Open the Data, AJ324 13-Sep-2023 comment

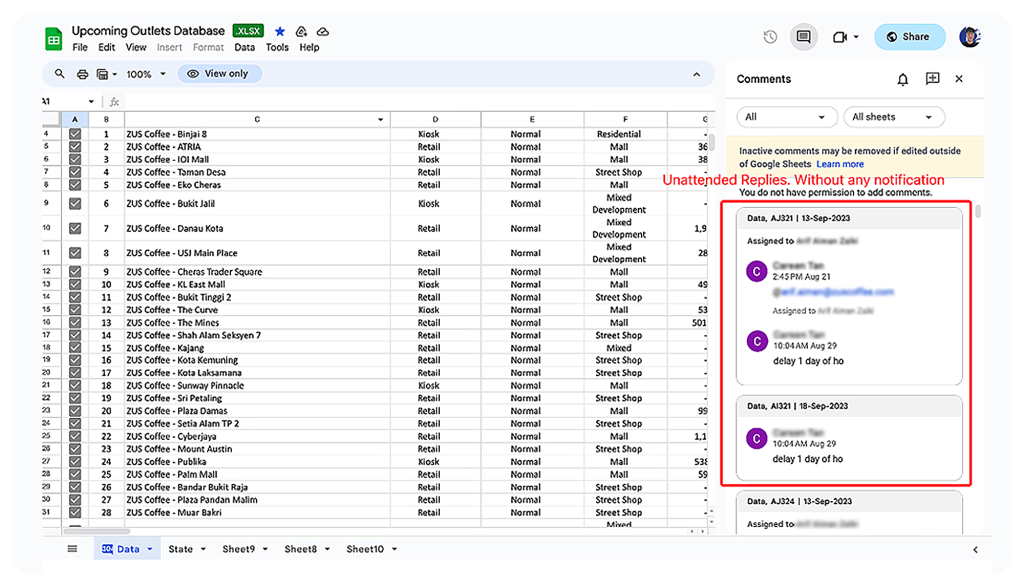click(x=849, y=513)
